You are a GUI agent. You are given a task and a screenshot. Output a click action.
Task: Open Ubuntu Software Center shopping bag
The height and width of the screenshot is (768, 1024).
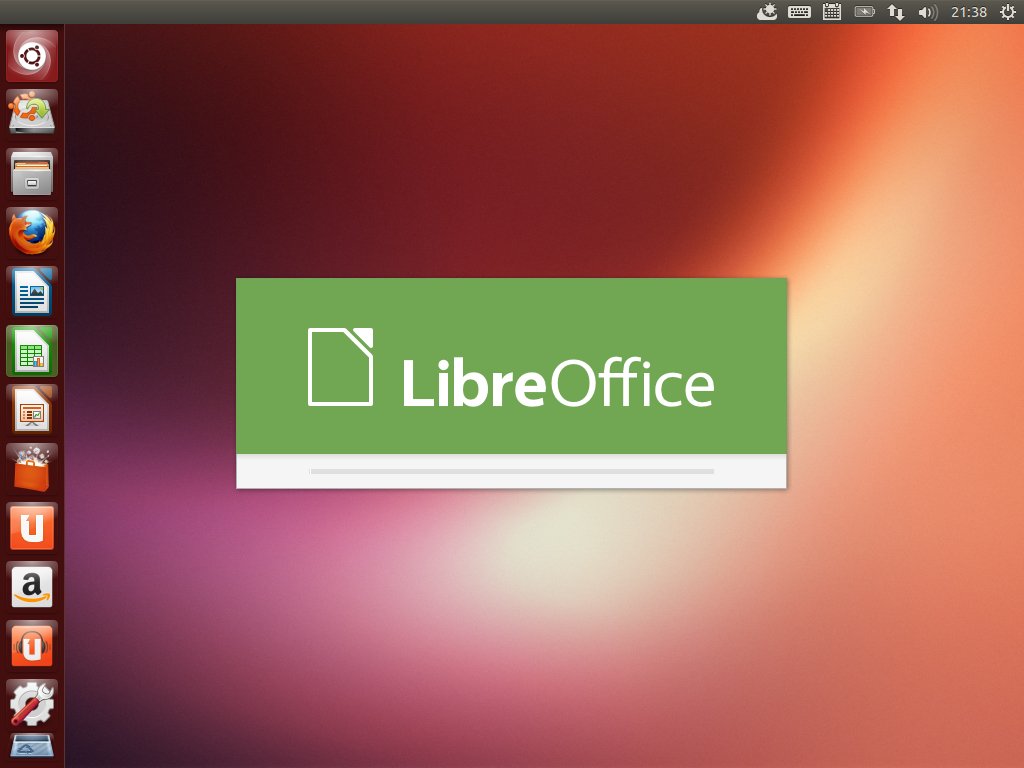point(32,468)
